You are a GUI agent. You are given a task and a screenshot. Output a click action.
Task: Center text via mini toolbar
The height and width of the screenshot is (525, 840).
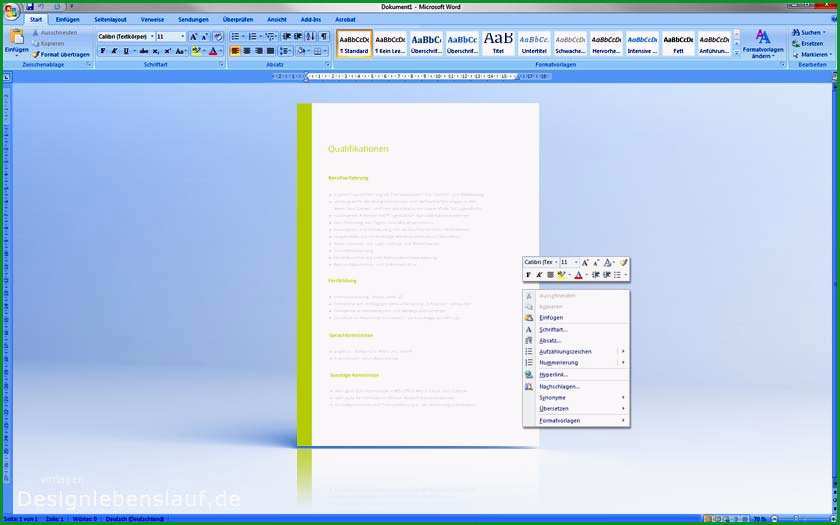coord(551,275)
